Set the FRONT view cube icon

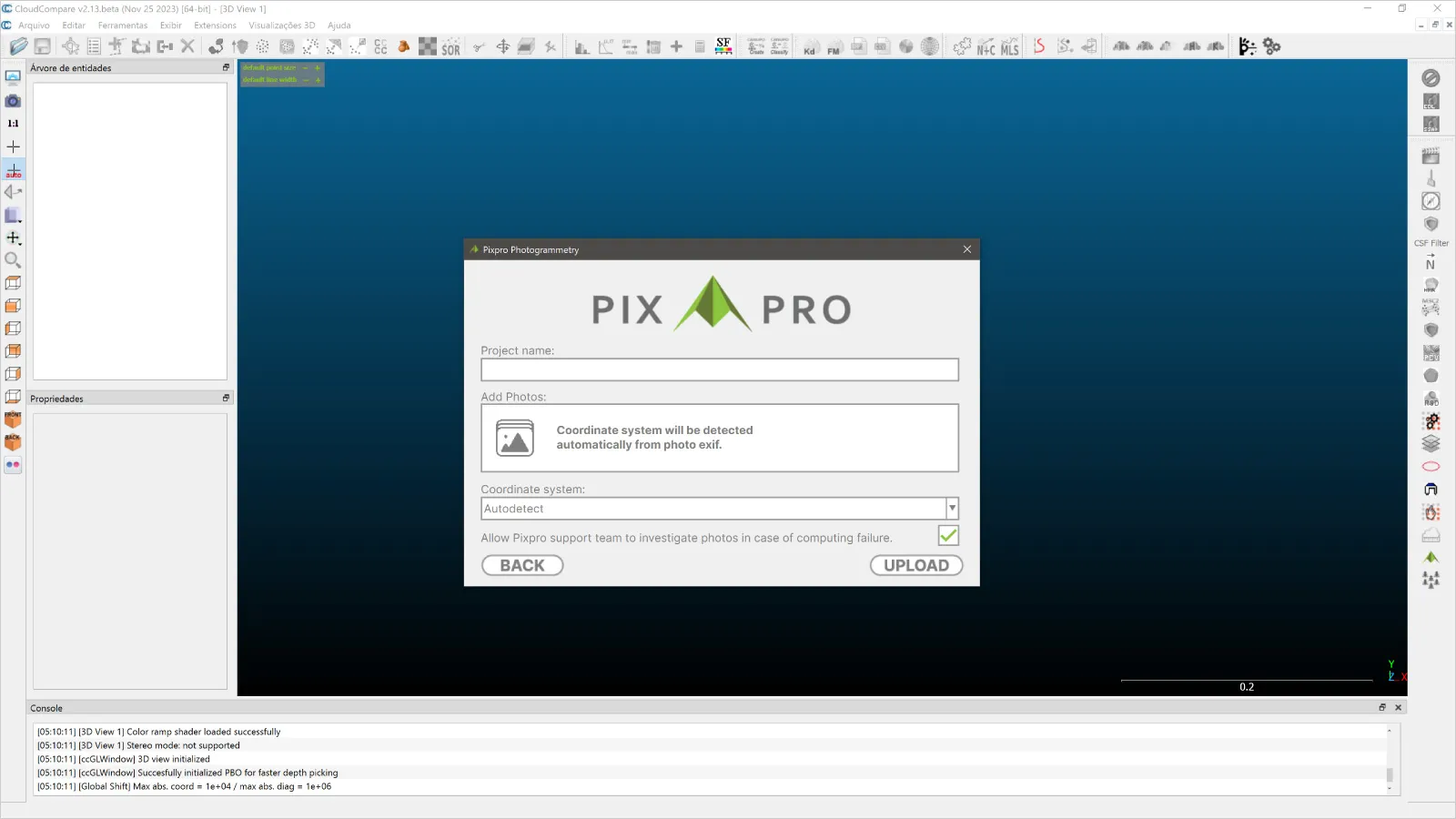pos(13,420)
